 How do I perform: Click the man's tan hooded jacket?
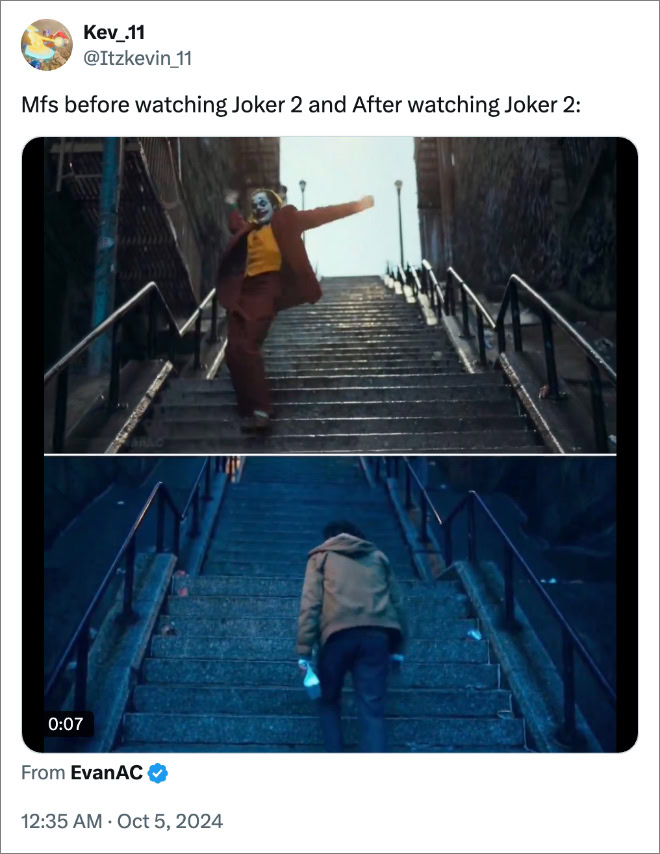[x=349, y=587]
